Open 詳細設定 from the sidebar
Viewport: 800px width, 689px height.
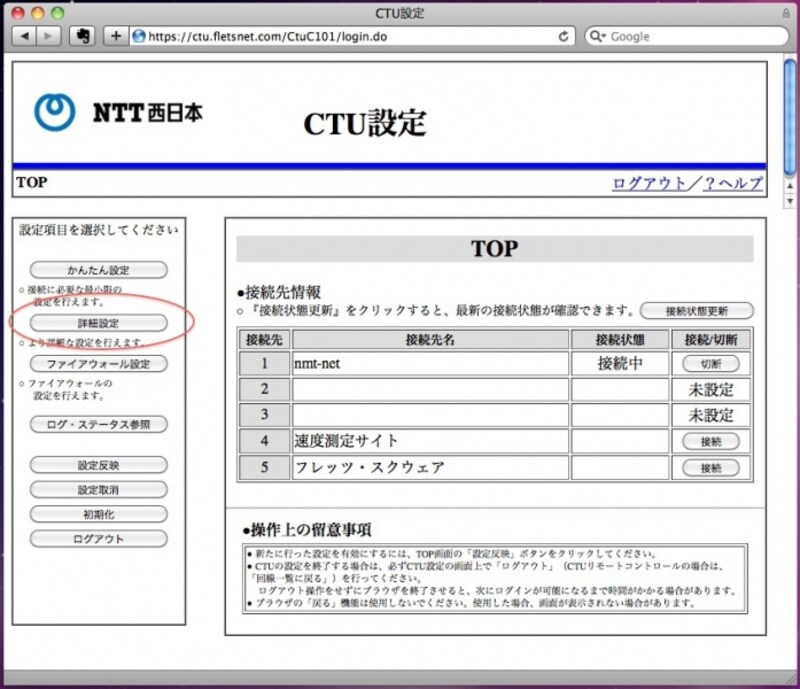99,323
